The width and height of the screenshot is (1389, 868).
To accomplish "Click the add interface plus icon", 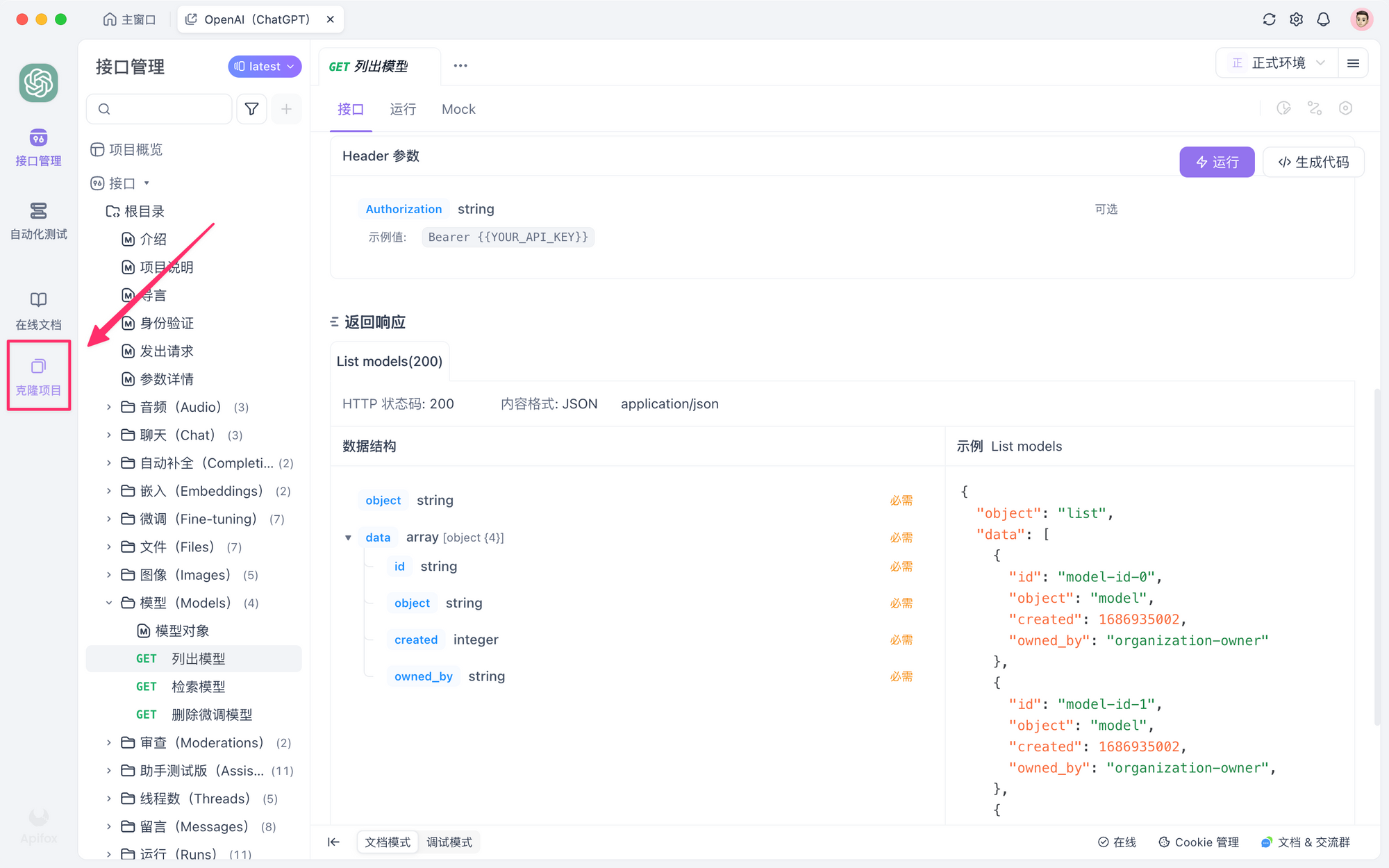I will (x=287, y=109).
